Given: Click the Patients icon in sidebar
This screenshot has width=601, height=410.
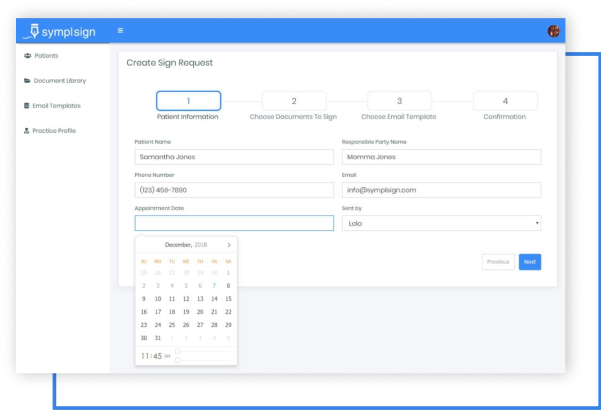Looking at the screenshot, I should coord(27,56).
